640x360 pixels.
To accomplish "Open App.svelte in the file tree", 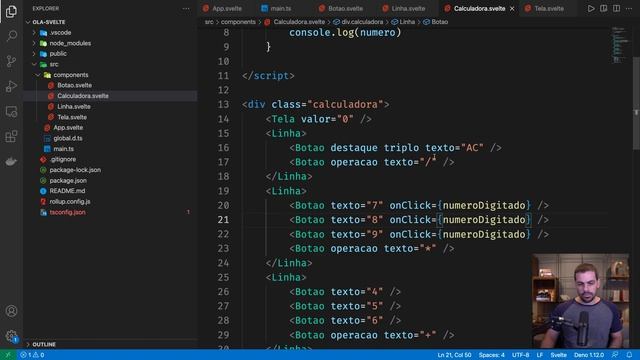I will [68, 128].
